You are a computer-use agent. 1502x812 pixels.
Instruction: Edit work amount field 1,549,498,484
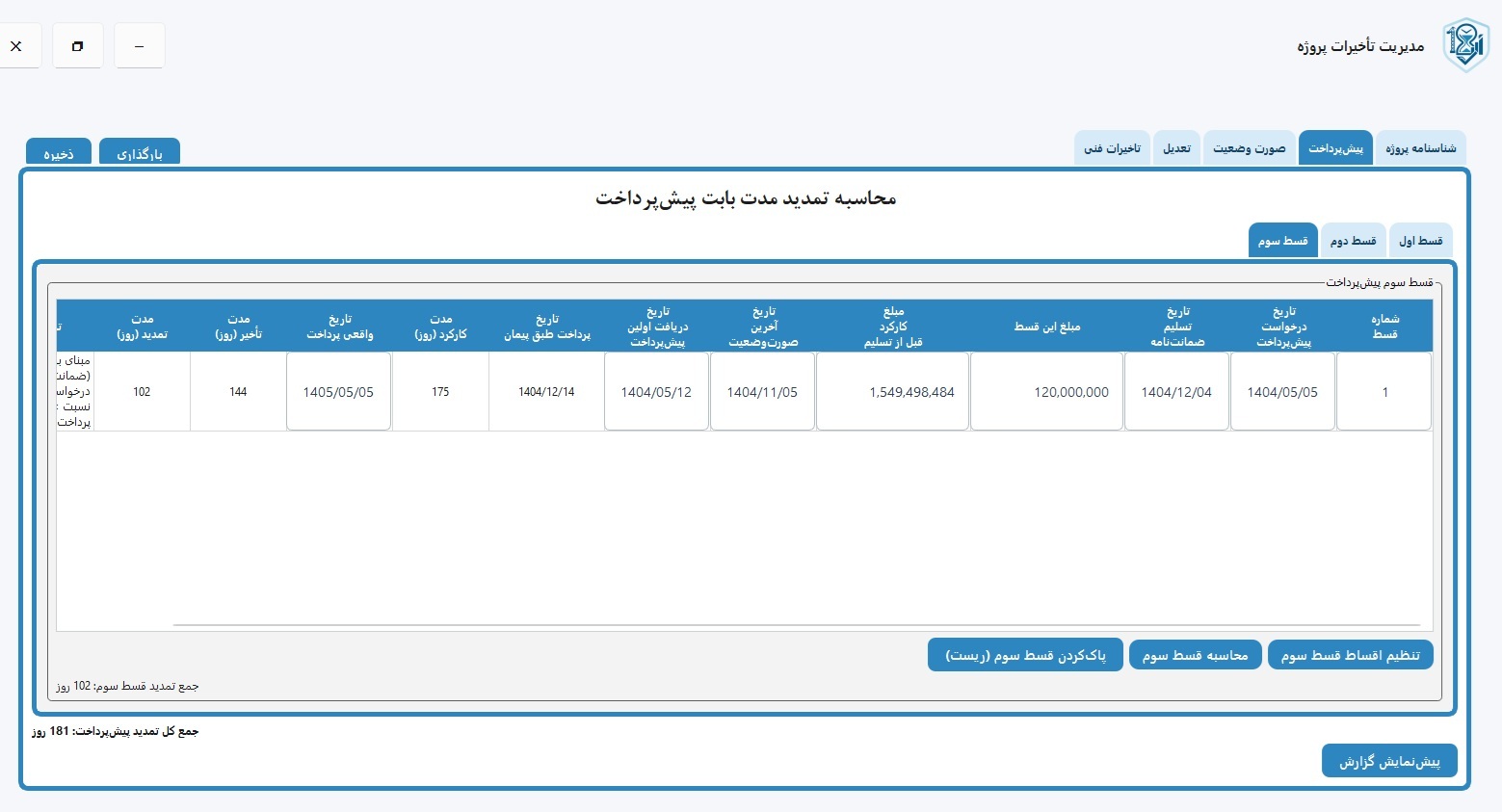(x=892, y=392)
